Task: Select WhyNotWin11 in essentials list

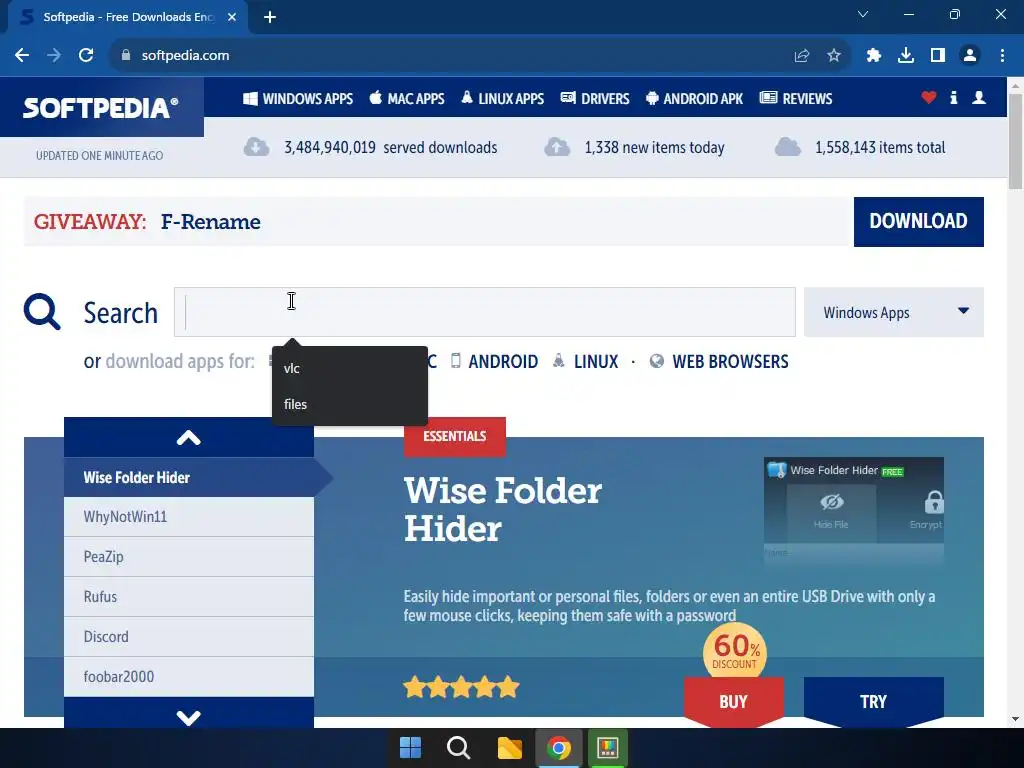Action: click(189, 517)
